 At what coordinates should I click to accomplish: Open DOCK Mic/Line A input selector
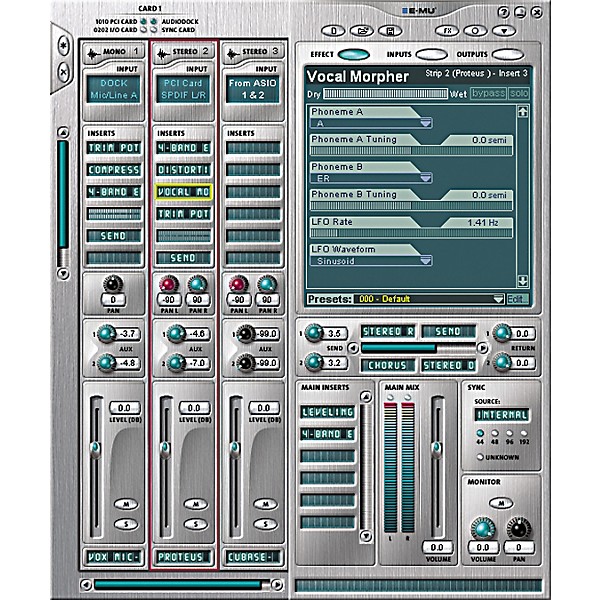pyautogui.click(x=113, y=89)
